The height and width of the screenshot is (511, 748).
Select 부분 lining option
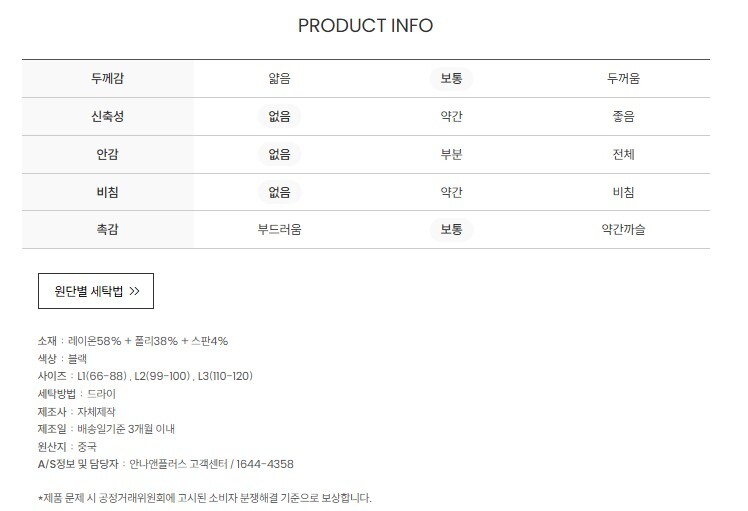pos(451,154)
